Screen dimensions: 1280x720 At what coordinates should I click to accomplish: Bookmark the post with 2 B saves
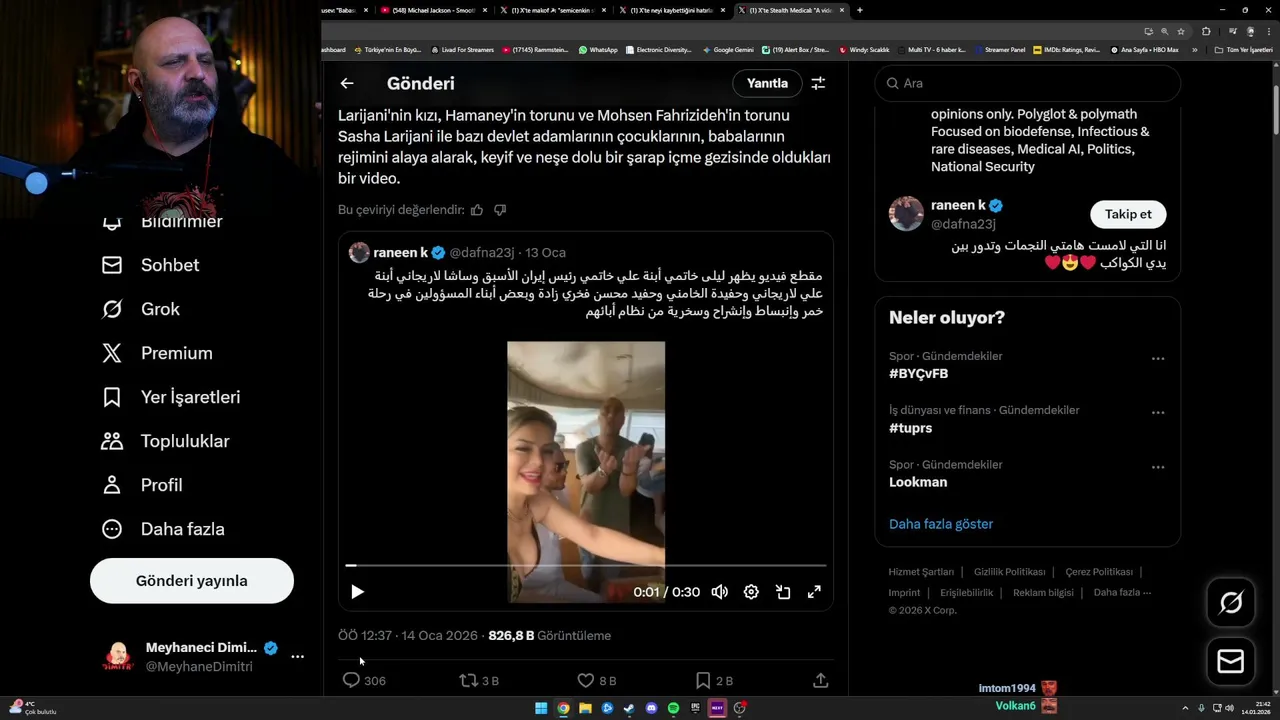[714, 680]
